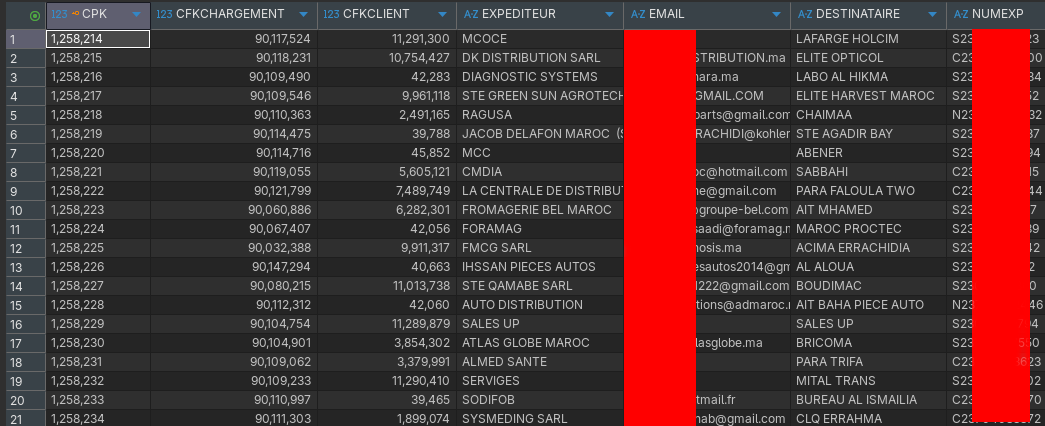The height and width of the screenshot is (426, 1045).
Task: Select the CFKCHARGEMENT column header
Action: 234,15
